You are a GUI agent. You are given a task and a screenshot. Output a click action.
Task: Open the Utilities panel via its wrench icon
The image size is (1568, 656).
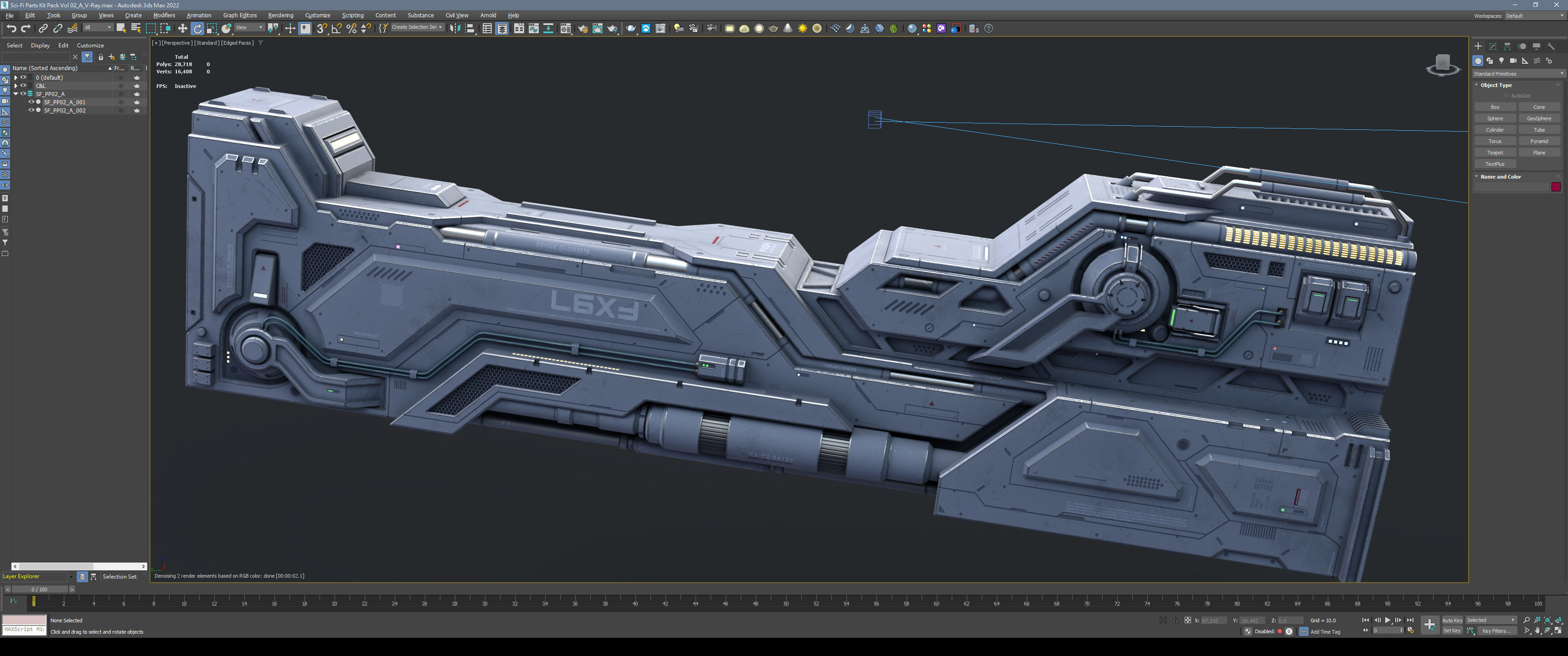pos(1551,46)
